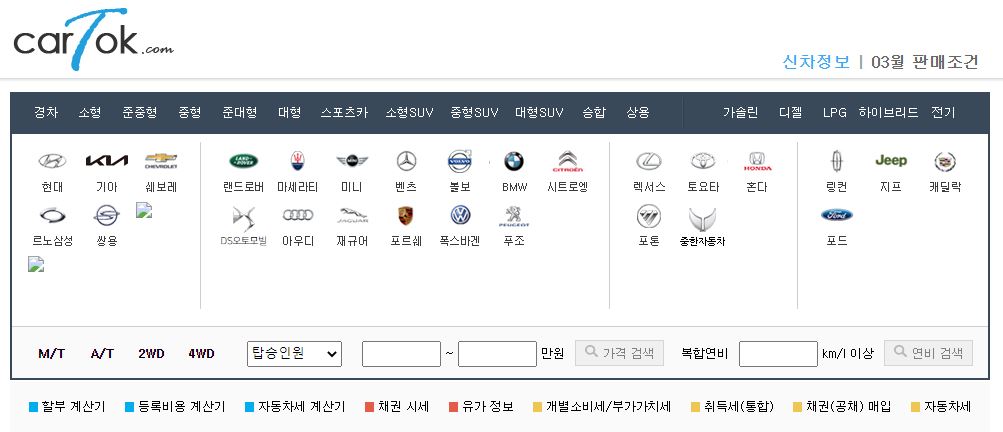
Task: Click the 연비 검색 fuel economy search button
Action: coord(928,353)
